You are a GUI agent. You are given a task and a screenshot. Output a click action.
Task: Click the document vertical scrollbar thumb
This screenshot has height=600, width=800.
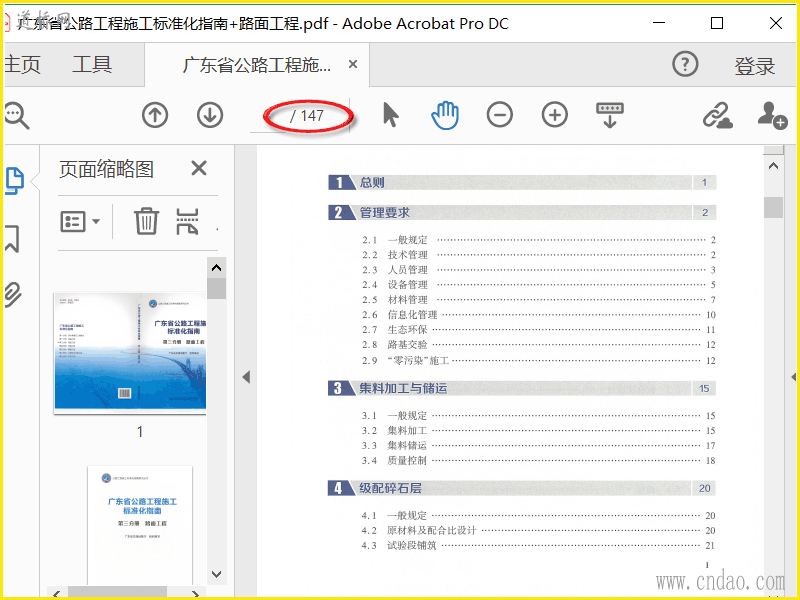click(773, 207)
